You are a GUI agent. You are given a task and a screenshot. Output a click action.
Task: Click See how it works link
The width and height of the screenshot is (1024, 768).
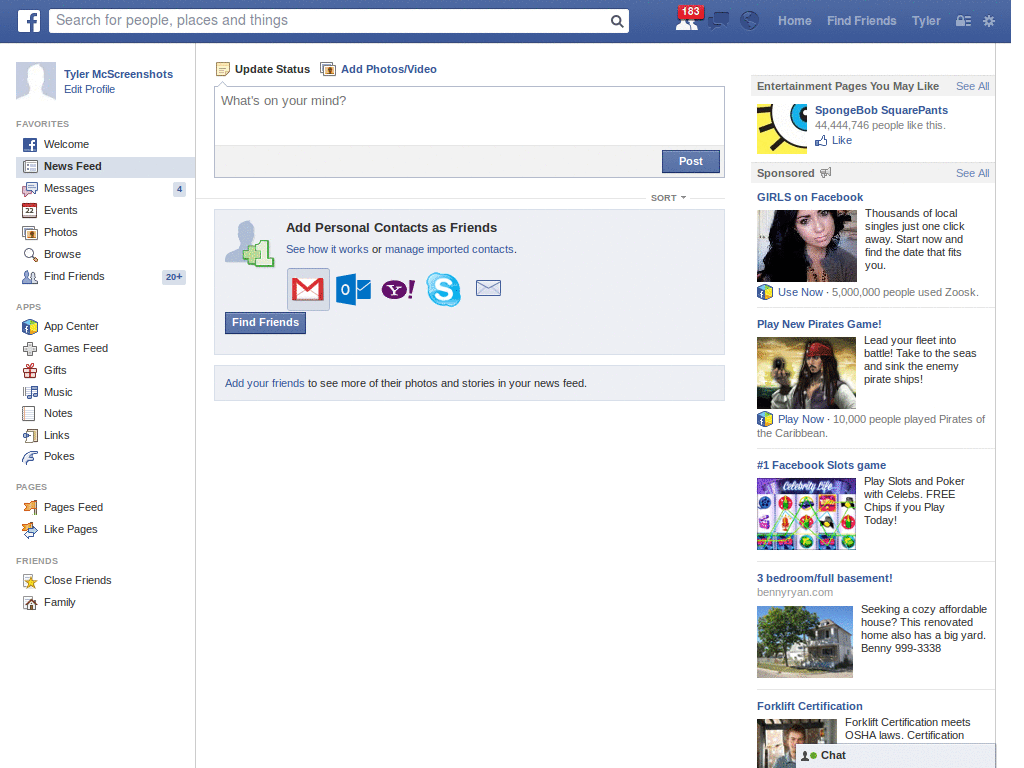327,249
